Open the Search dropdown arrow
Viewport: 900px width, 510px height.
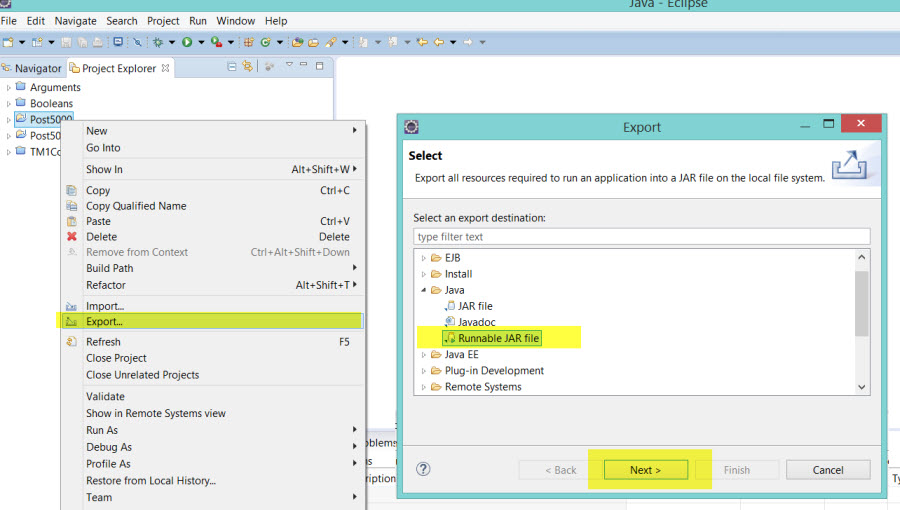point(344,42)
